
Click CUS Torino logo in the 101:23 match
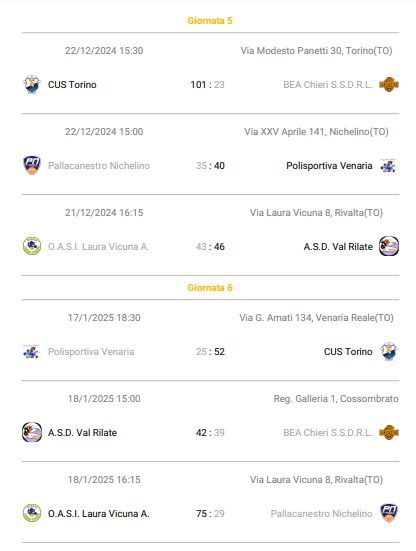coord(32,85)
